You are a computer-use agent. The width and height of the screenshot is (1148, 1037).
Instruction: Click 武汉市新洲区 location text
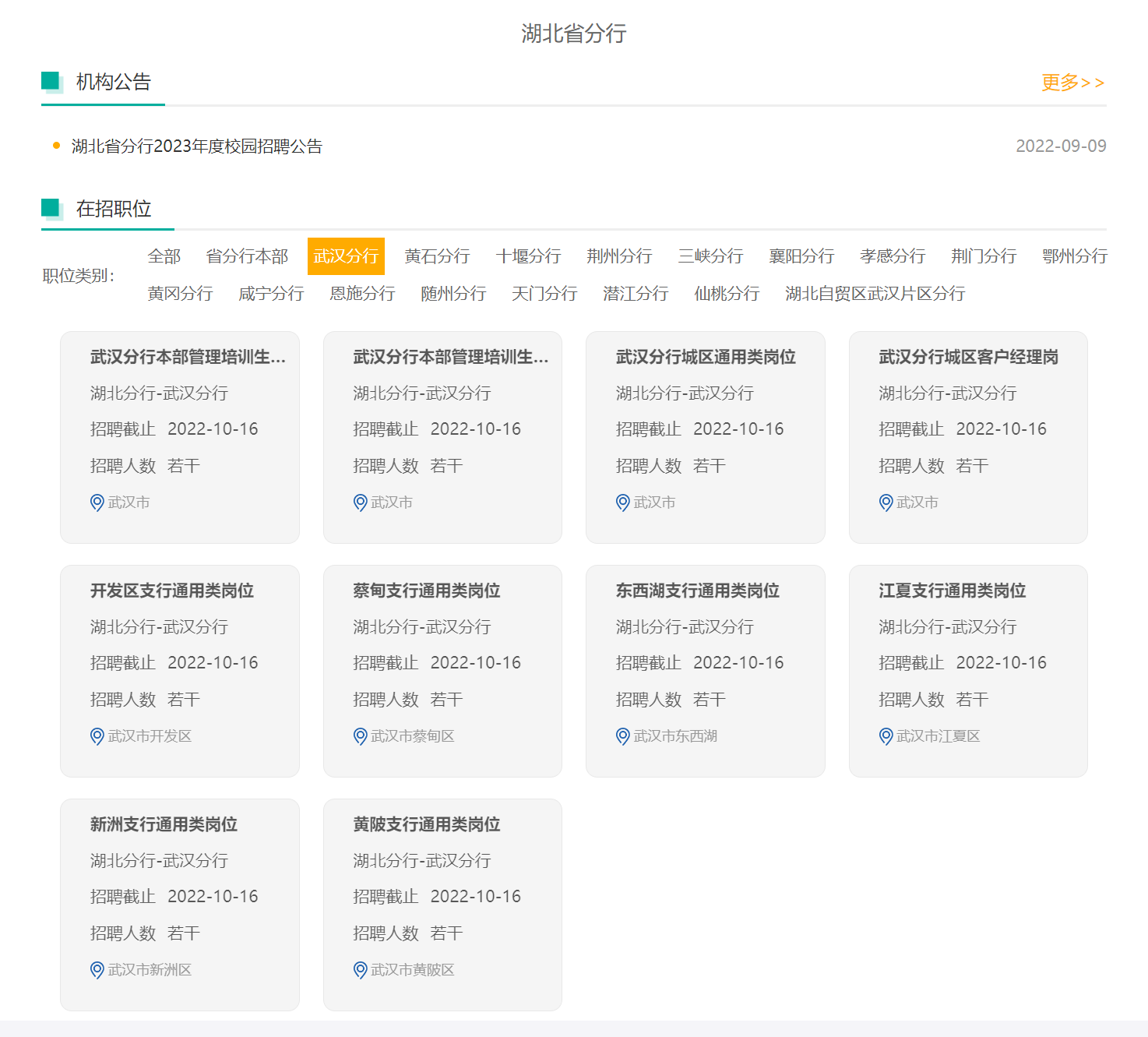[150, 970]
